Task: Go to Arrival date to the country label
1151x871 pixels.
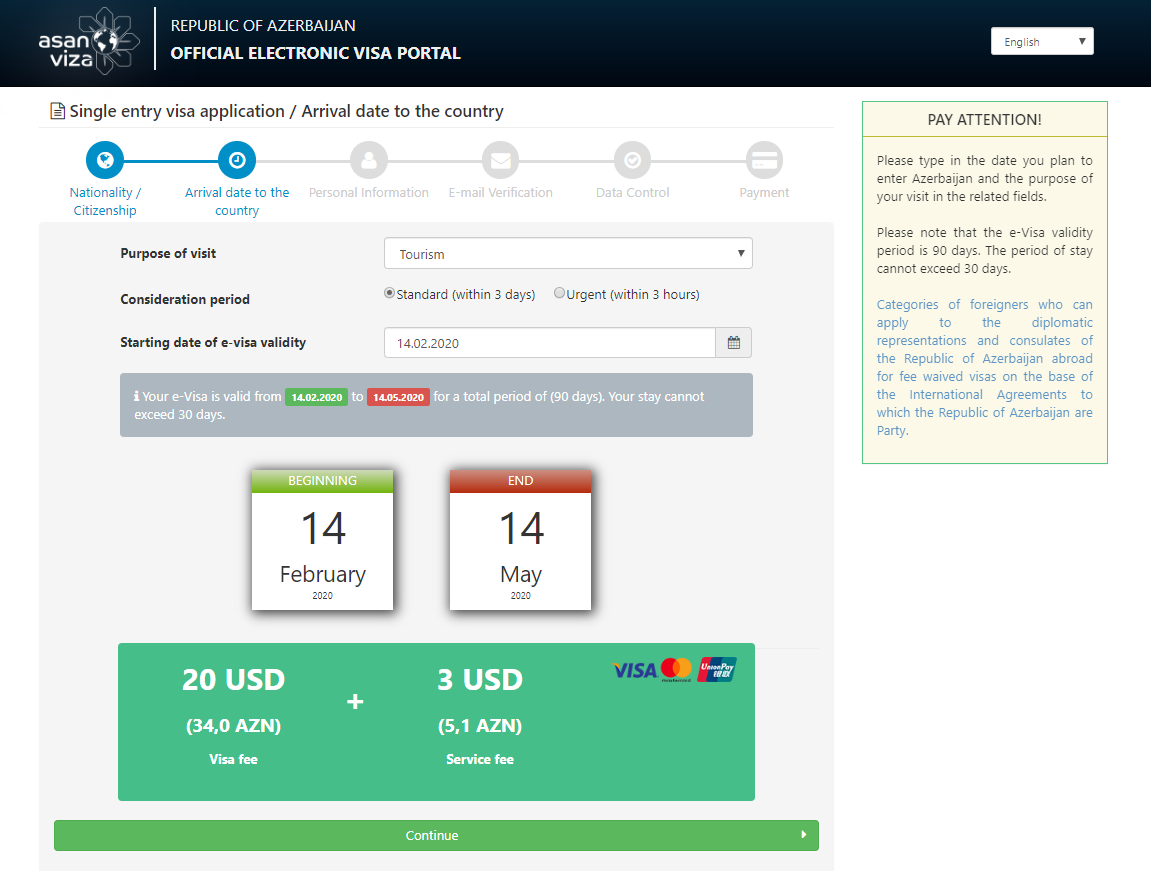Action: point(237,201)
